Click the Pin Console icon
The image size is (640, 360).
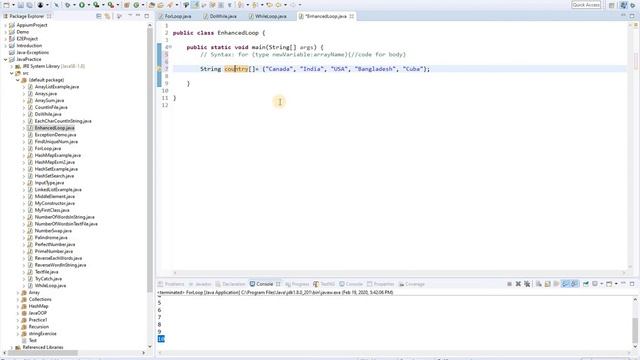pos(586,284)
